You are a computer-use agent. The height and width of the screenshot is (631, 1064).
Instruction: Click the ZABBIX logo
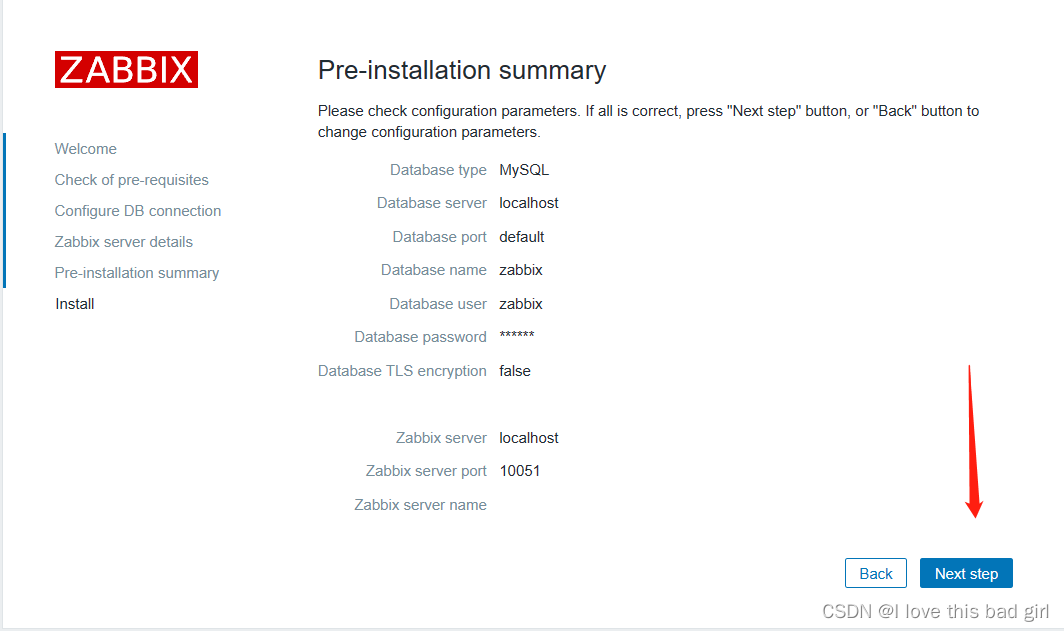click(x=126, y=69)
